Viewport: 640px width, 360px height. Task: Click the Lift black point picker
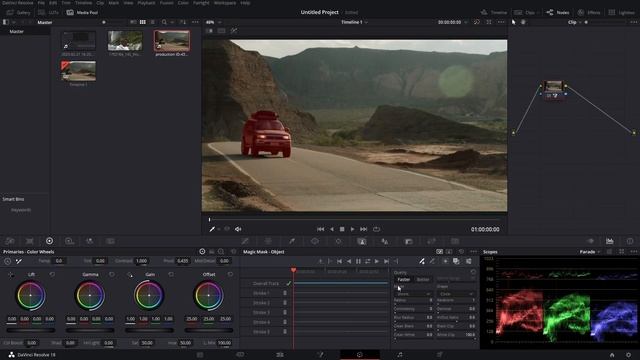pos(11,275)
